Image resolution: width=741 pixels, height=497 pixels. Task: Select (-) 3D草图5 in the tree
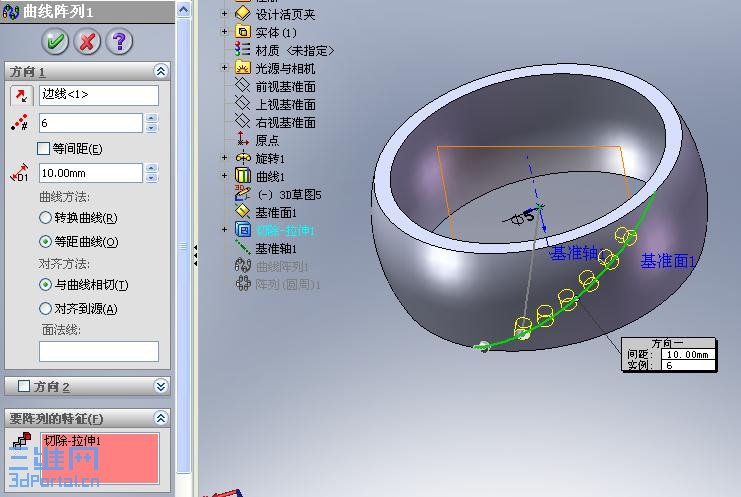(x=289, y=195)
